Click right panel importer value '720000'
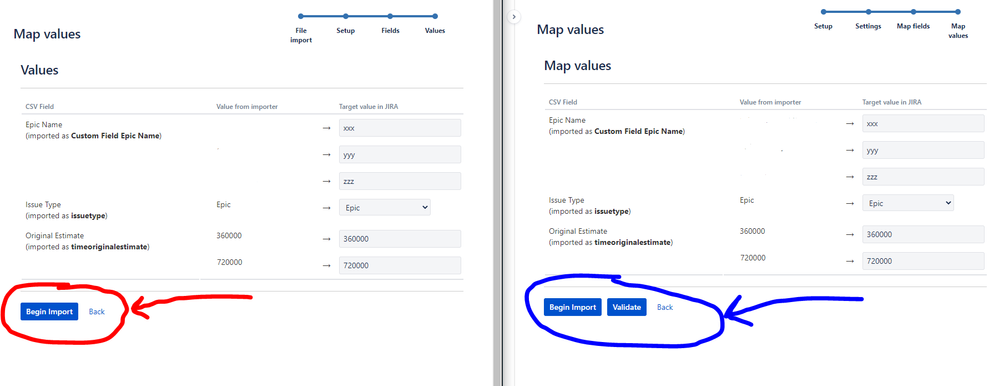Viewport: 999px width, 386px height. tap(752, 258)
